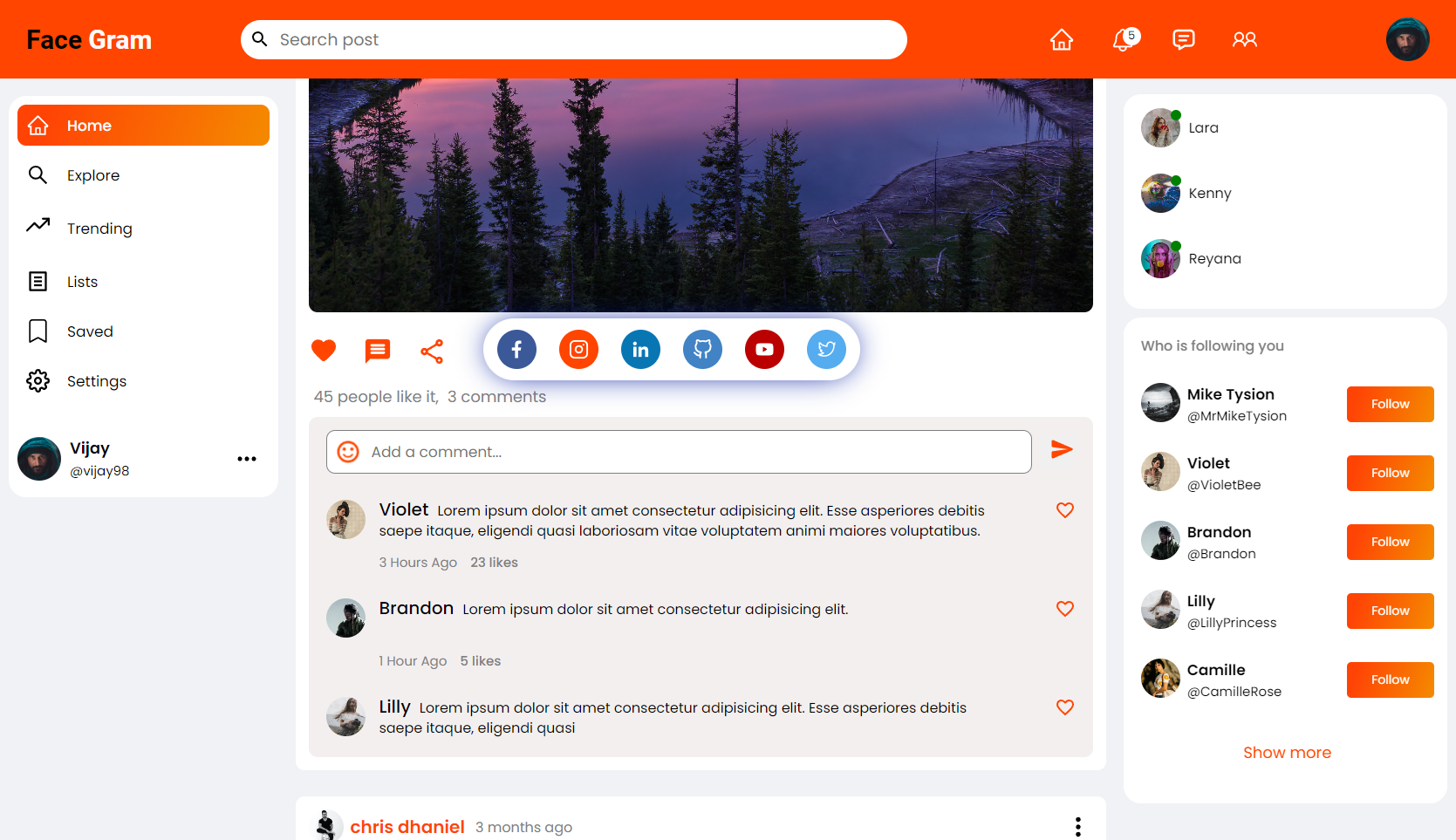Open the Trending section
This screenshot has width=1456, height=840.
click(99, 228)
